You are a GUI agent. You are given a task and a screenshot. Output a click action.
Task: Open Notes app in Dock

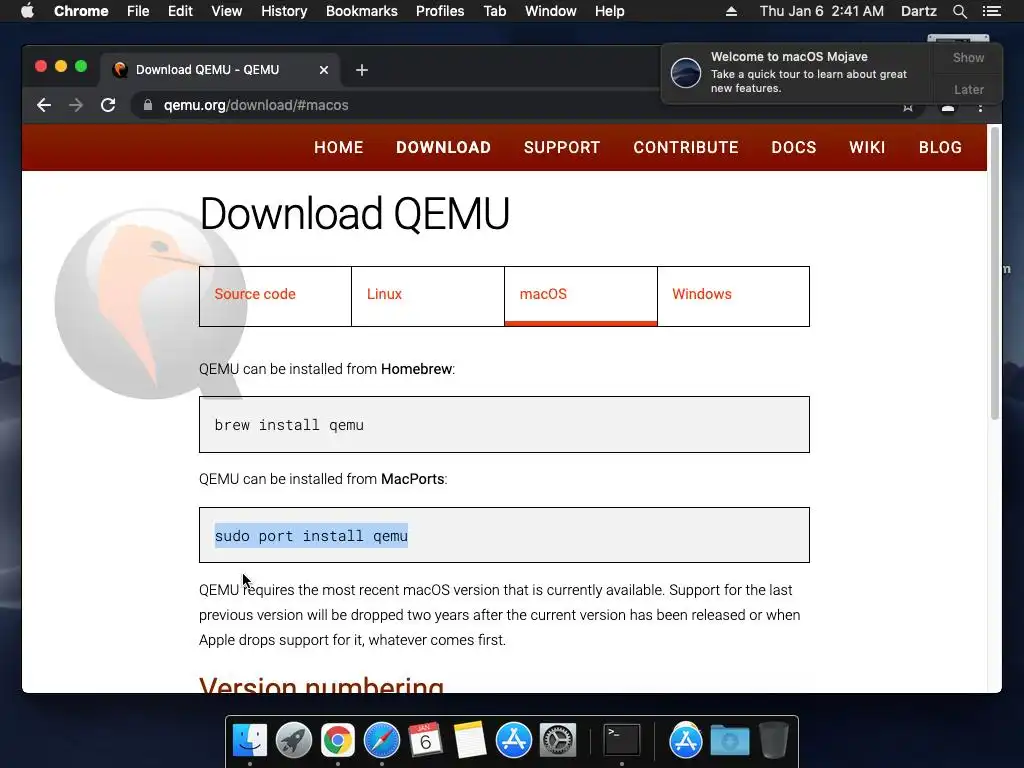(470, 741)
